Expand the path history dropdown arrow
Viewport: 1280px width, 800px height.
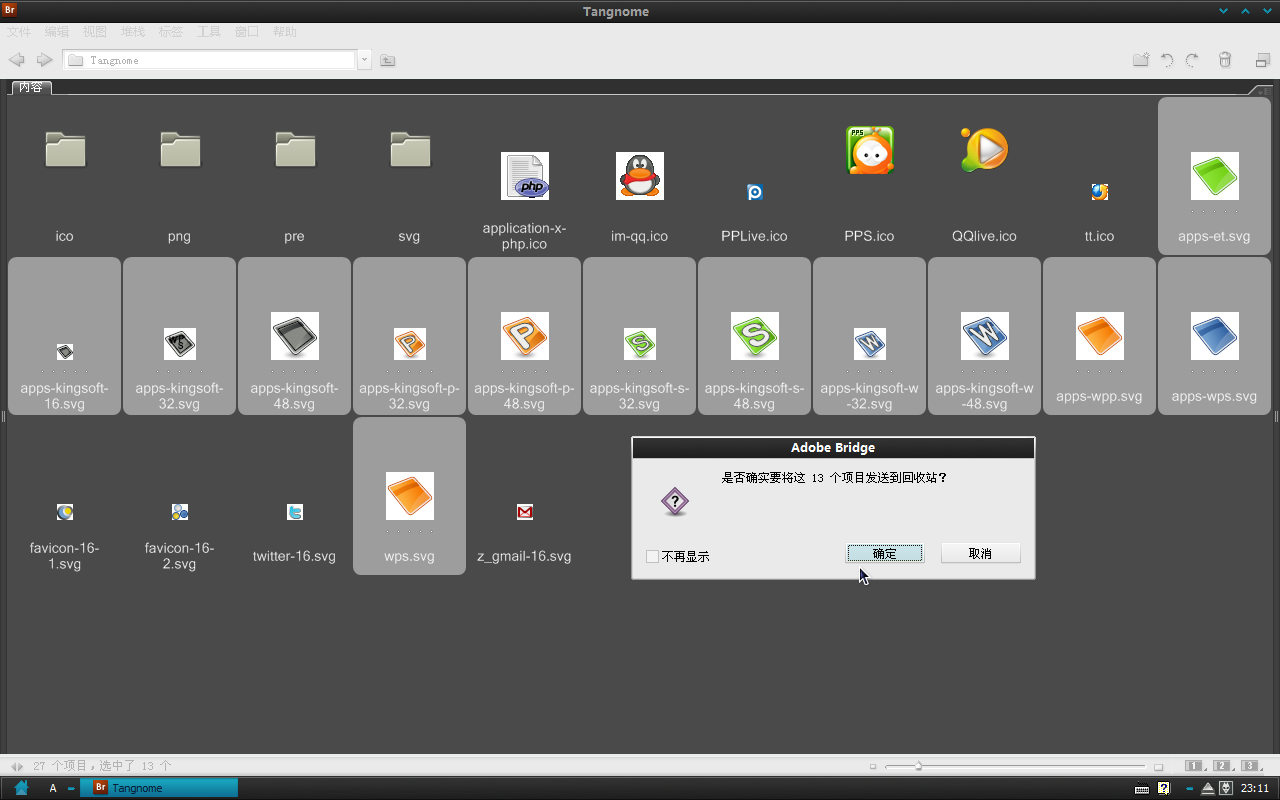364,60
